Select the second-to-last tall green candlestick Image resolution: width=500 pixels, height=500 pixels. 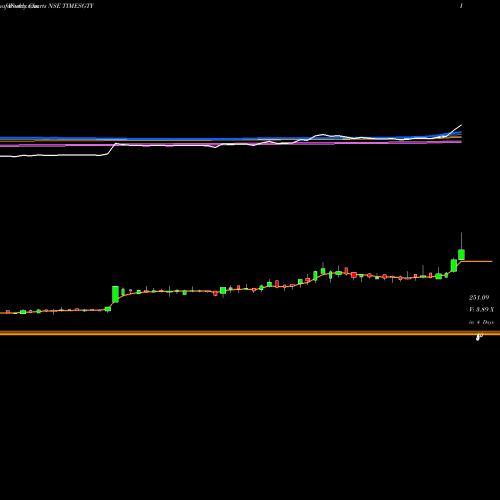tap(454, 265)
